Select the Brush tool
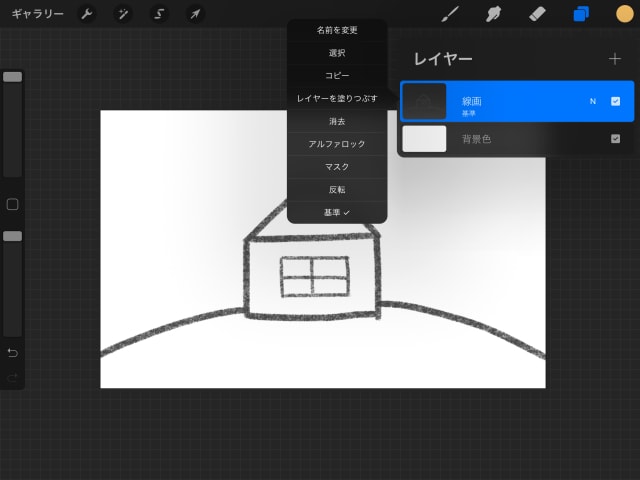640x480 pixels. click(x=450, y=14)
